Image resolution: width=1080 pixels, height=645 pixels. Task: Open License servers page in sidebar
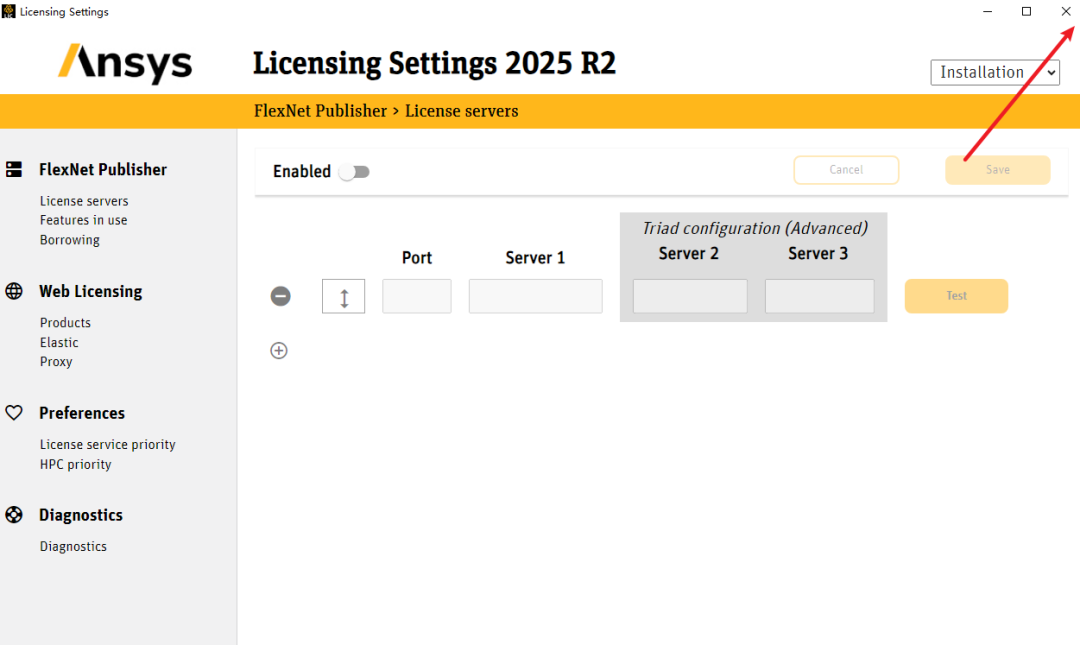click(84, 201)
